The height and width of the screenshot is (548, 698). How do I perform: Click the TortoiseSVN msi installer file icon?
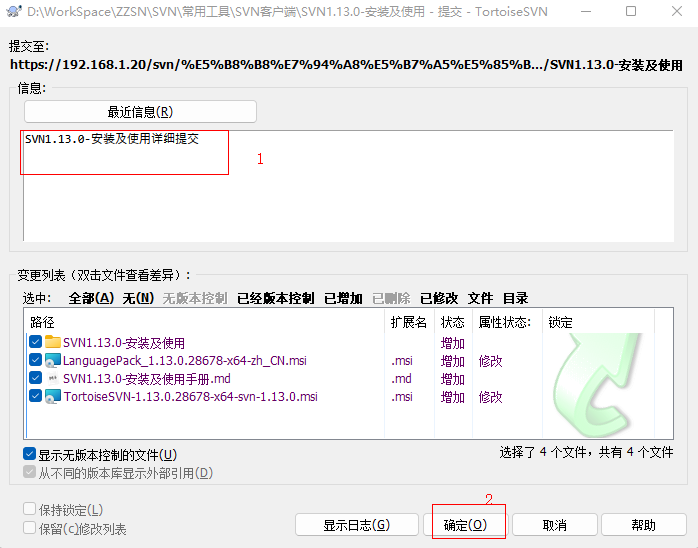(x=53, y=397)
